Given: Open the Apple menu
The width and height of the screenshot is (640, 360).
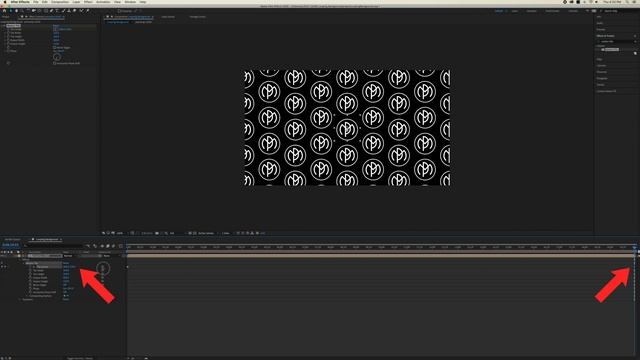Looking at the screenshot, I should tap(5, 2).
